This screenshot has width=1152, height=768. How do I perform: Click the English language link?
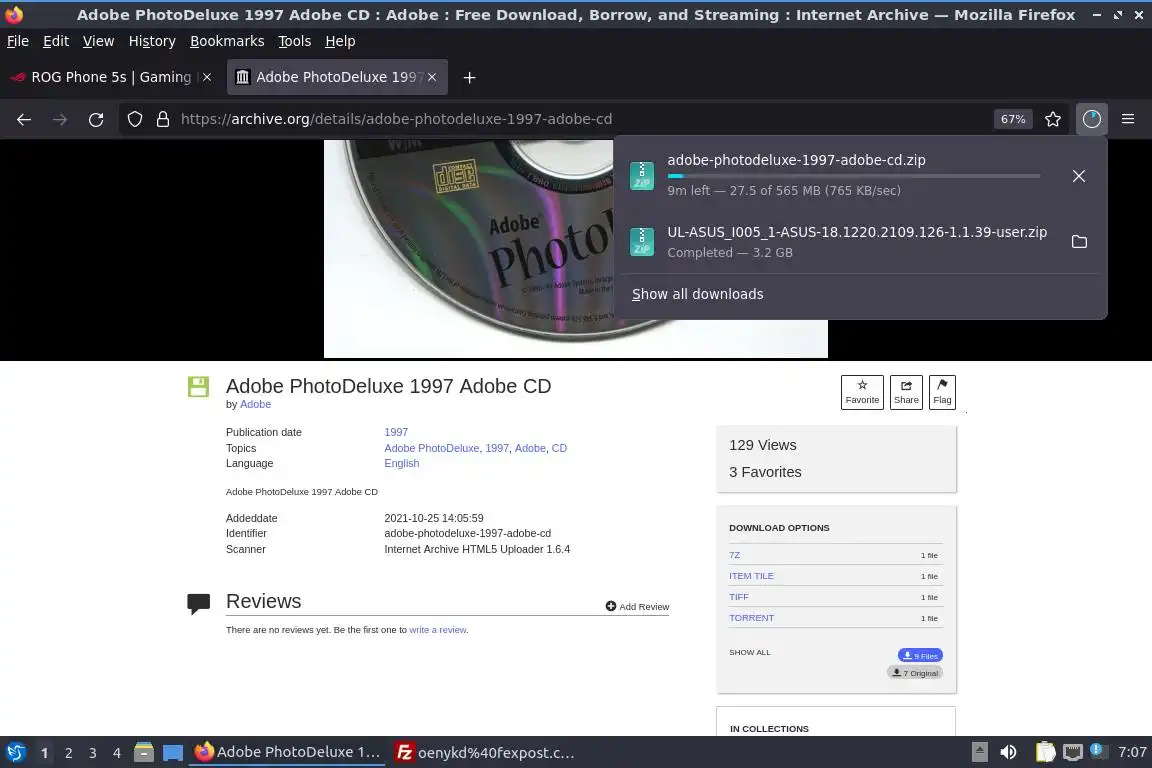pos(402,463)
